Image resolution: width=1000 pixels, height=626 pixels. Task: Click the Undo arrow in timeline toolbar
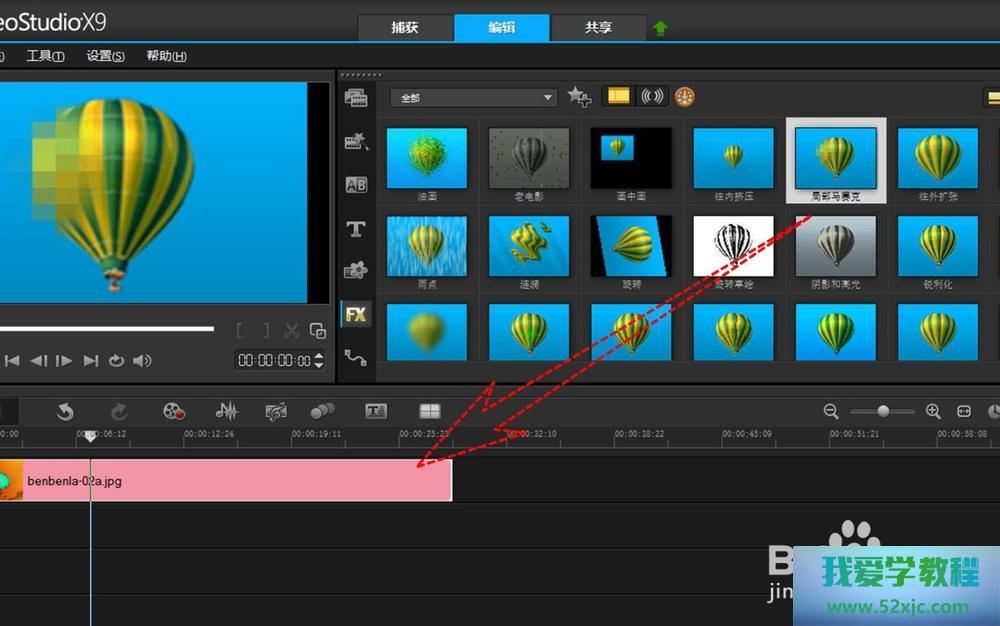click(65, 411)
